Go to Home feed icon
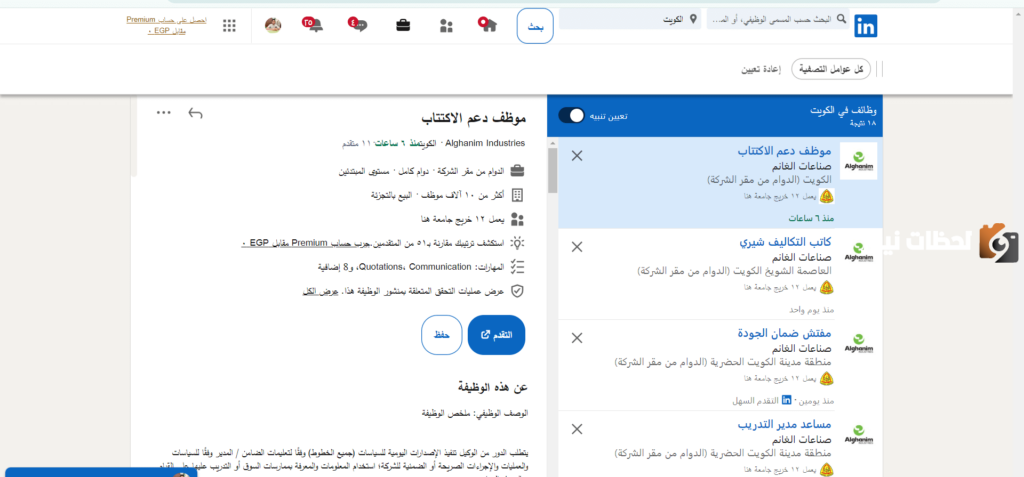 coord(487,25)
